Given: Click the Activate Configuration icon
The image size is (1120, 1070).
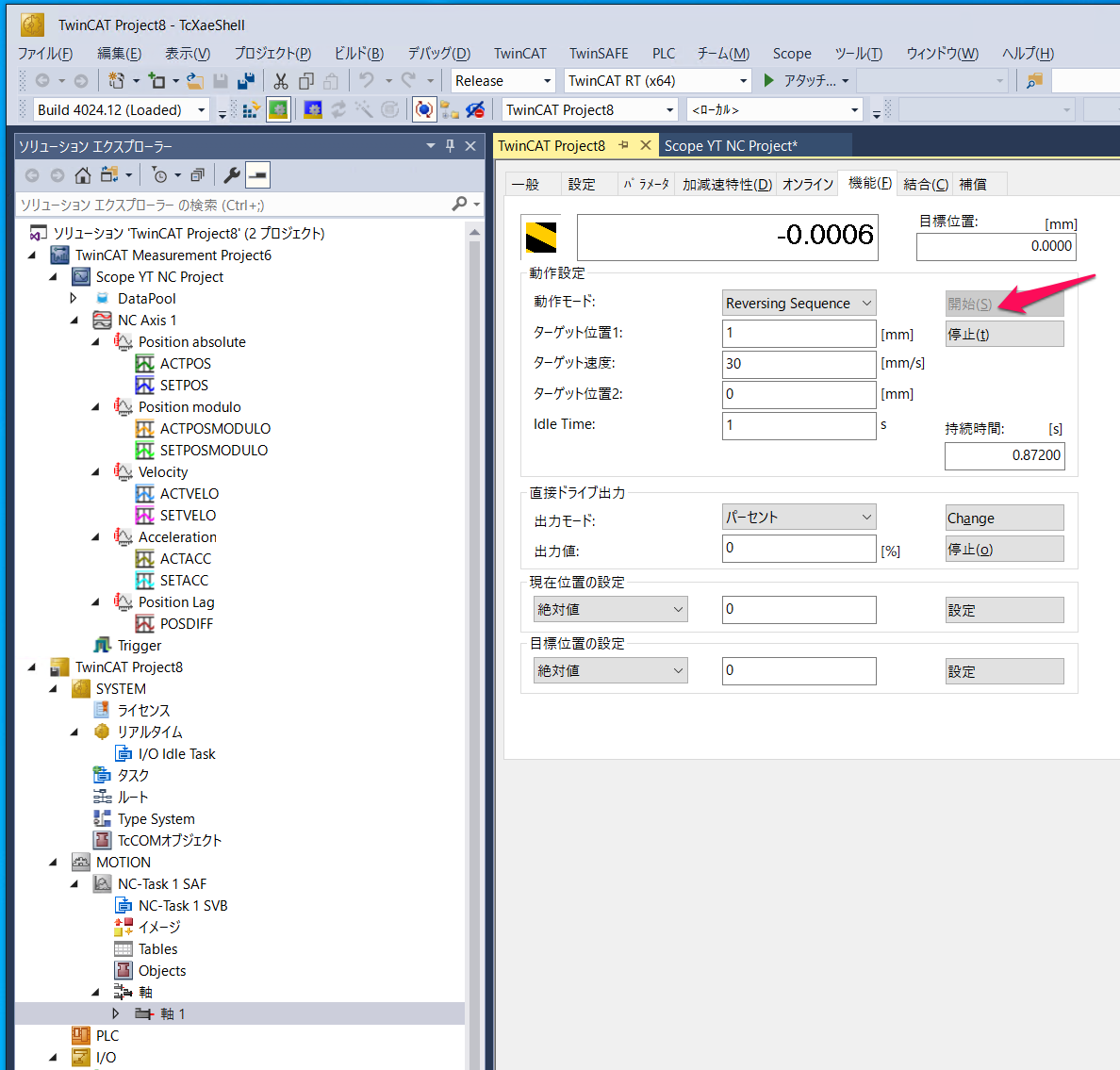Looking at the screenshot, I should tap(251, 110).
